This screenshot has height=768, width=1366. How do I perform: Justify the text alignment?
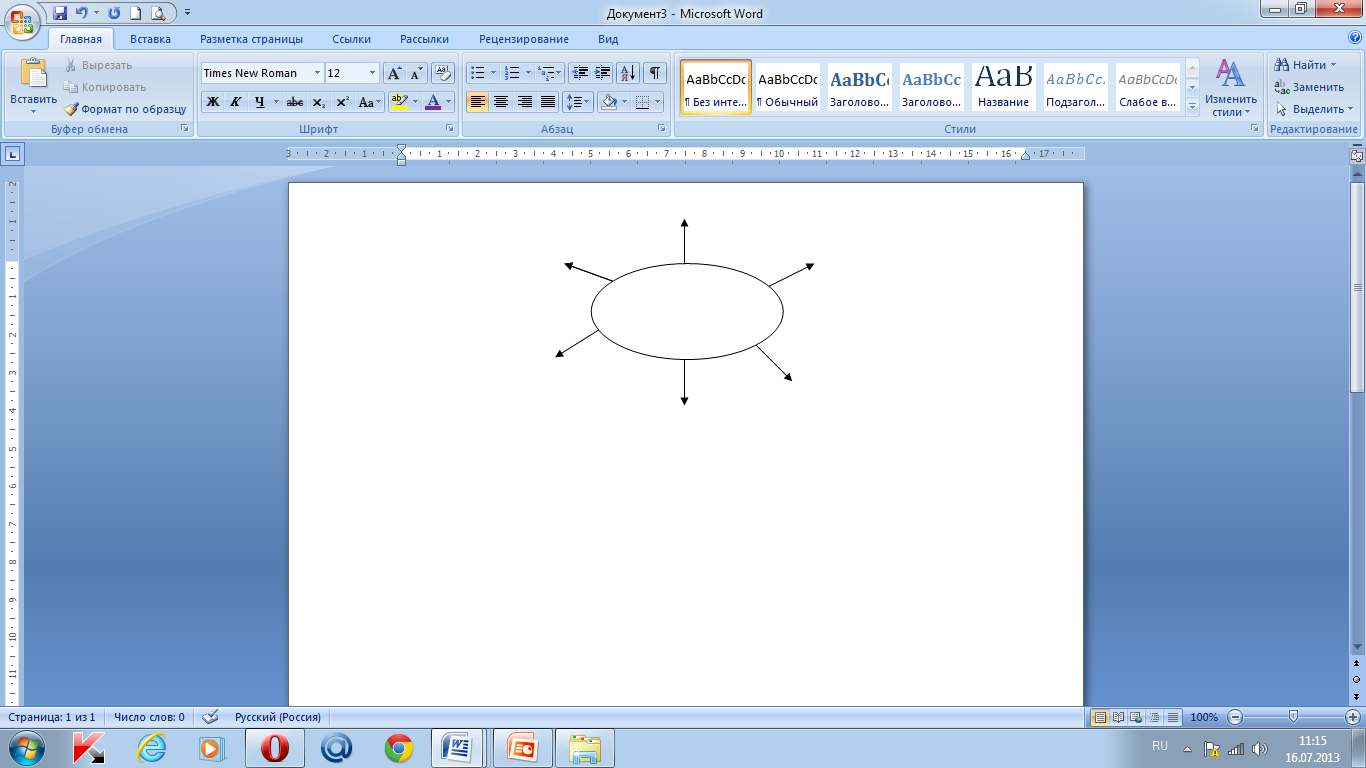(548, 102)
